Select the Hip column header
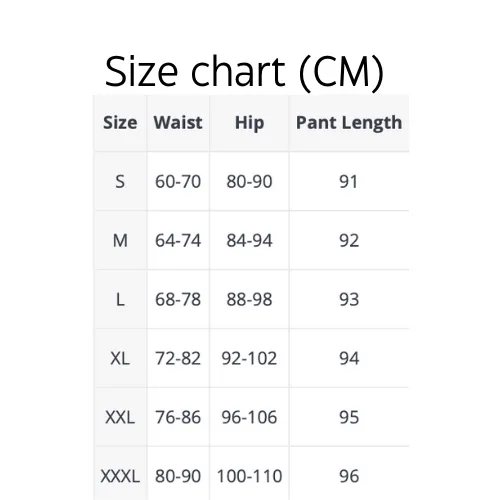 [x=249, y=123]
